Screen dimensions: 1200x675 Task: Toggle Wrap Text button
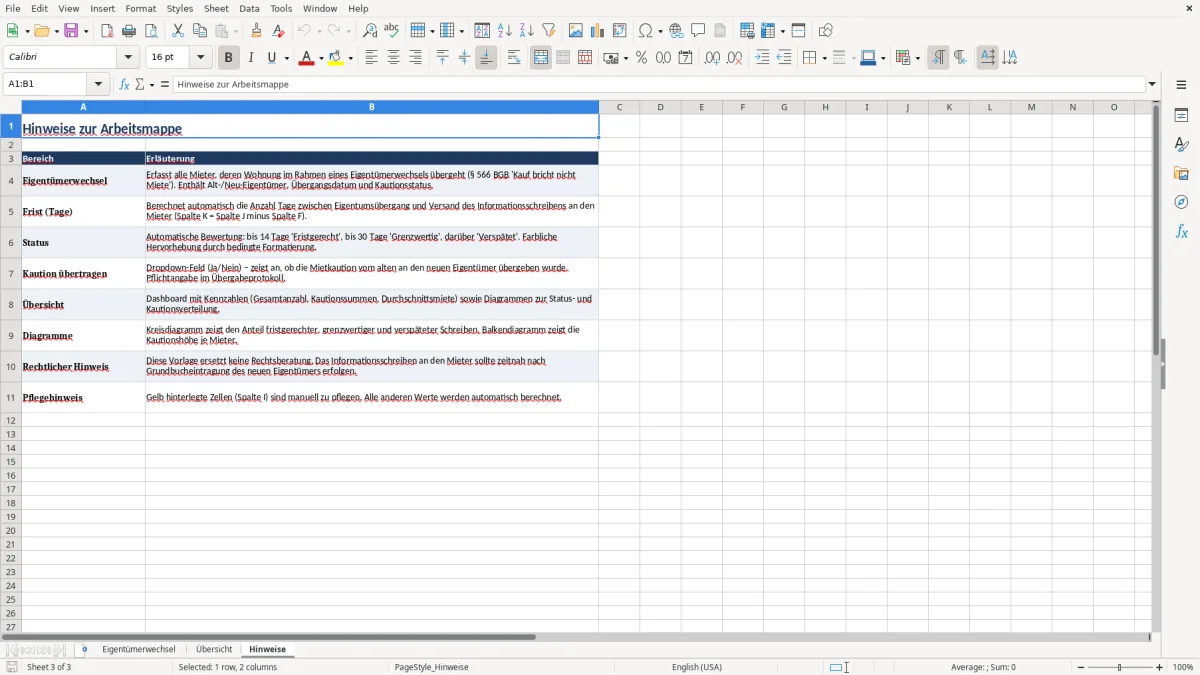514,58
